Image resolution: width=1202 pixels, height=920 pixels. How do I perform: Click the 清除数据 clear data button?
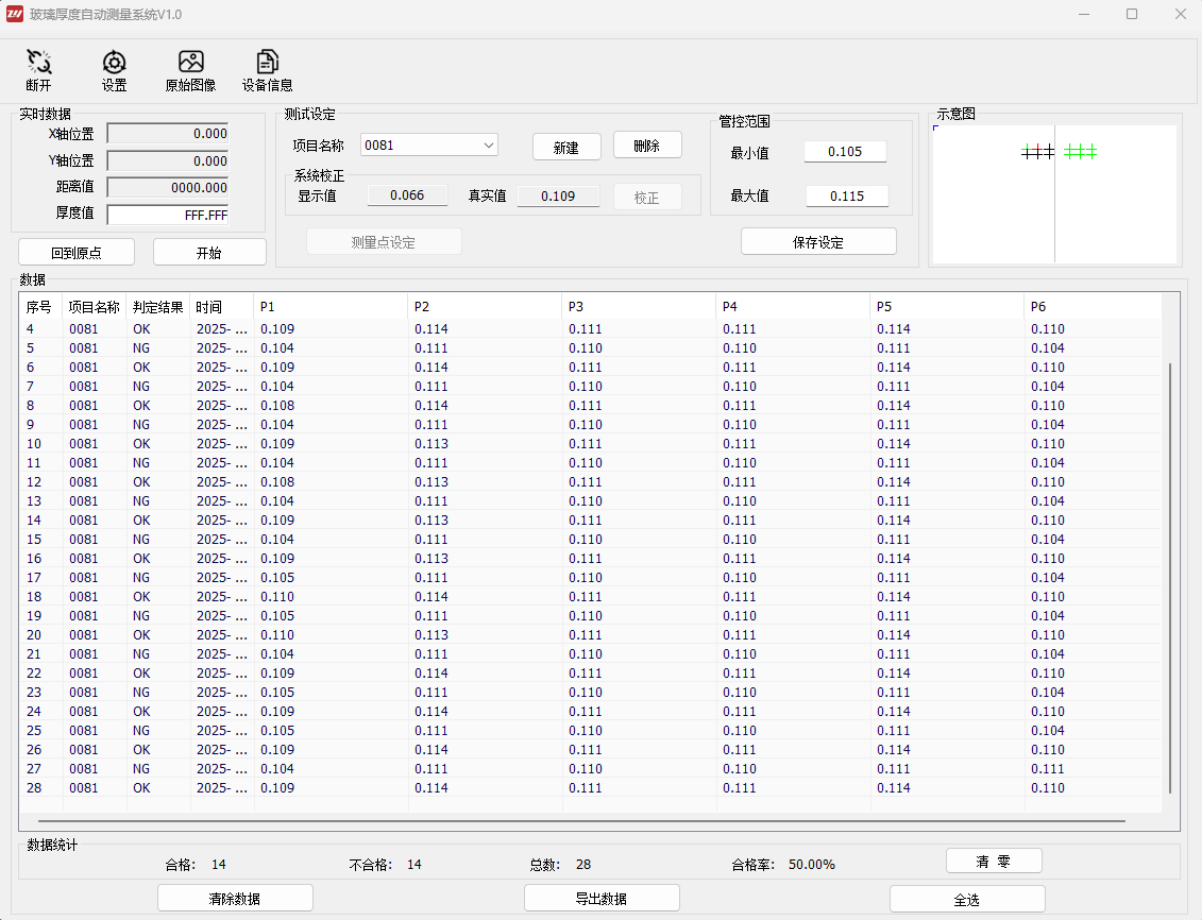[235, 899]
